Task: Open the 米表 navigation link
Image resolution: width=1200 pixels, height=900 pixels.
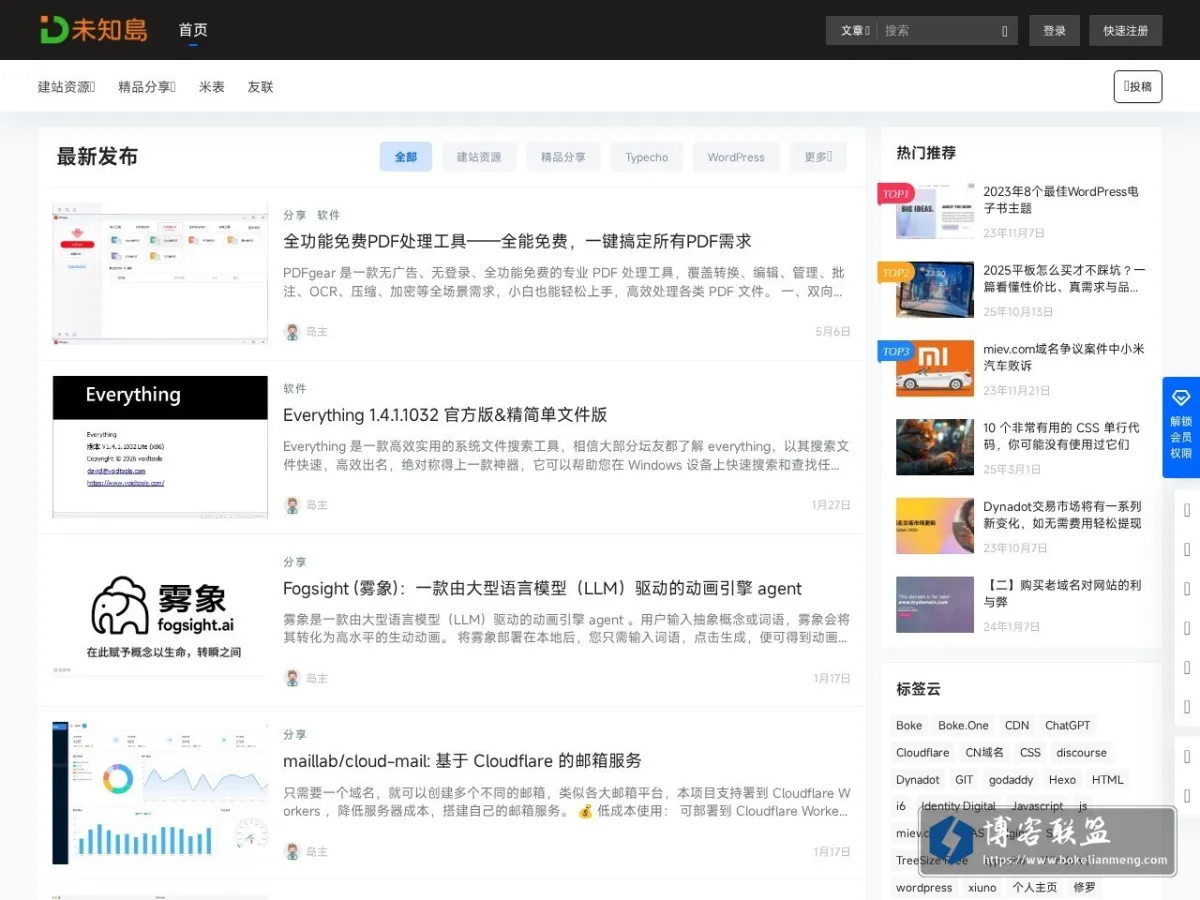Action: coord(212,87)
